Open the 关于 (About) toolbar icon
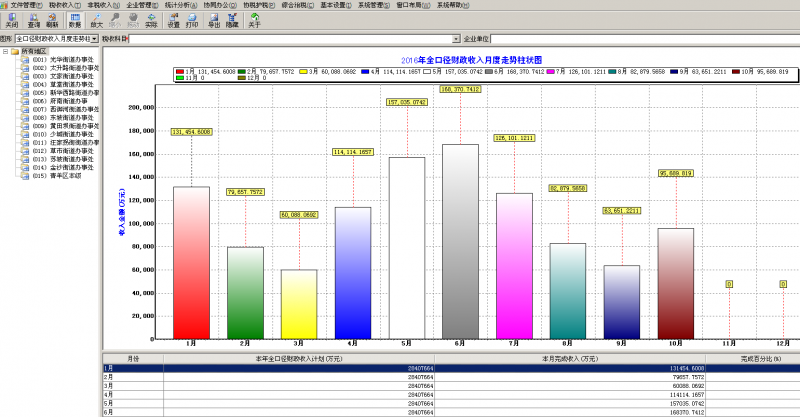The image size is (800, 417). point(254,21)
